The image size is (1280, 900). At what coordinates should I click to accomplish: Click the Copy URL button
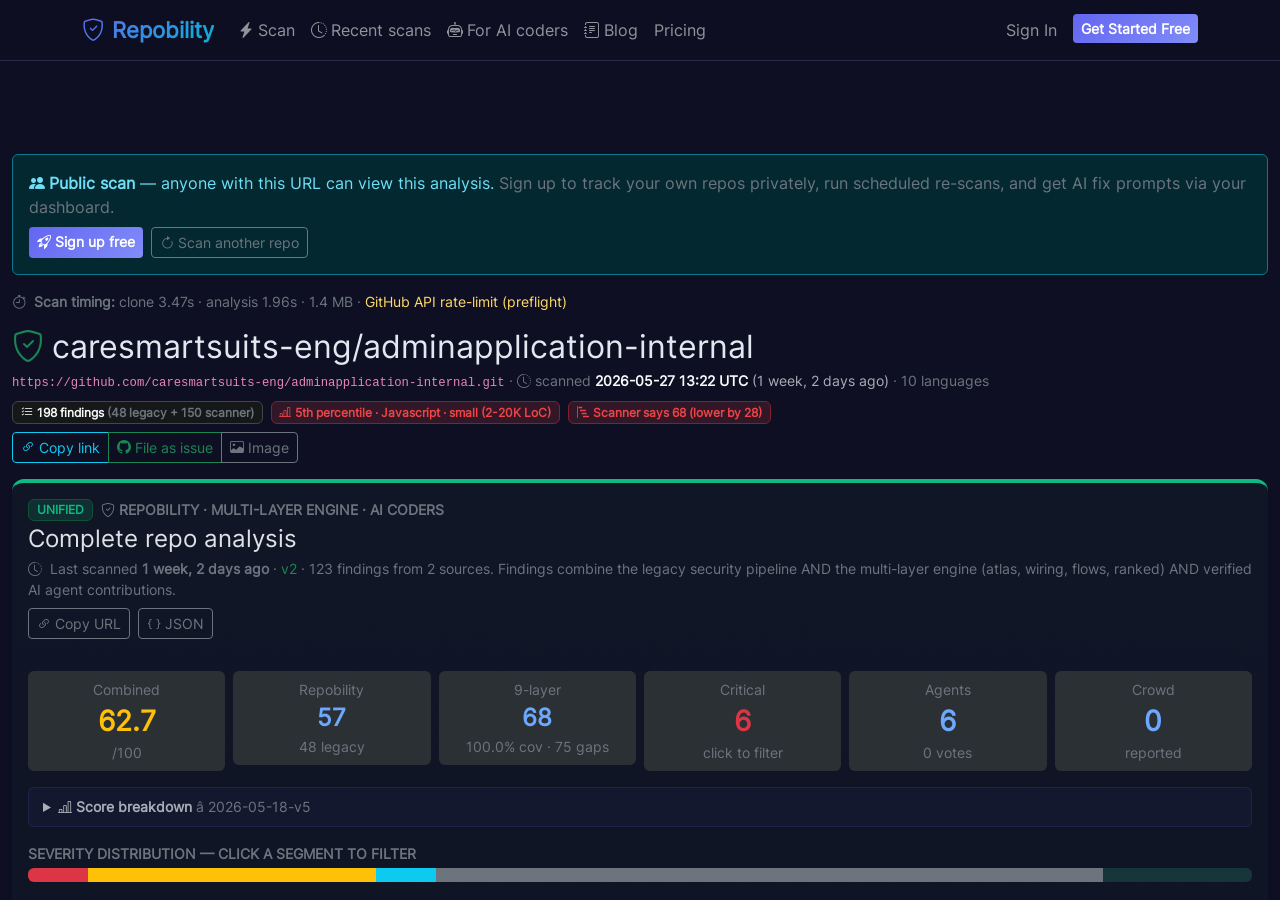point(79,624)
